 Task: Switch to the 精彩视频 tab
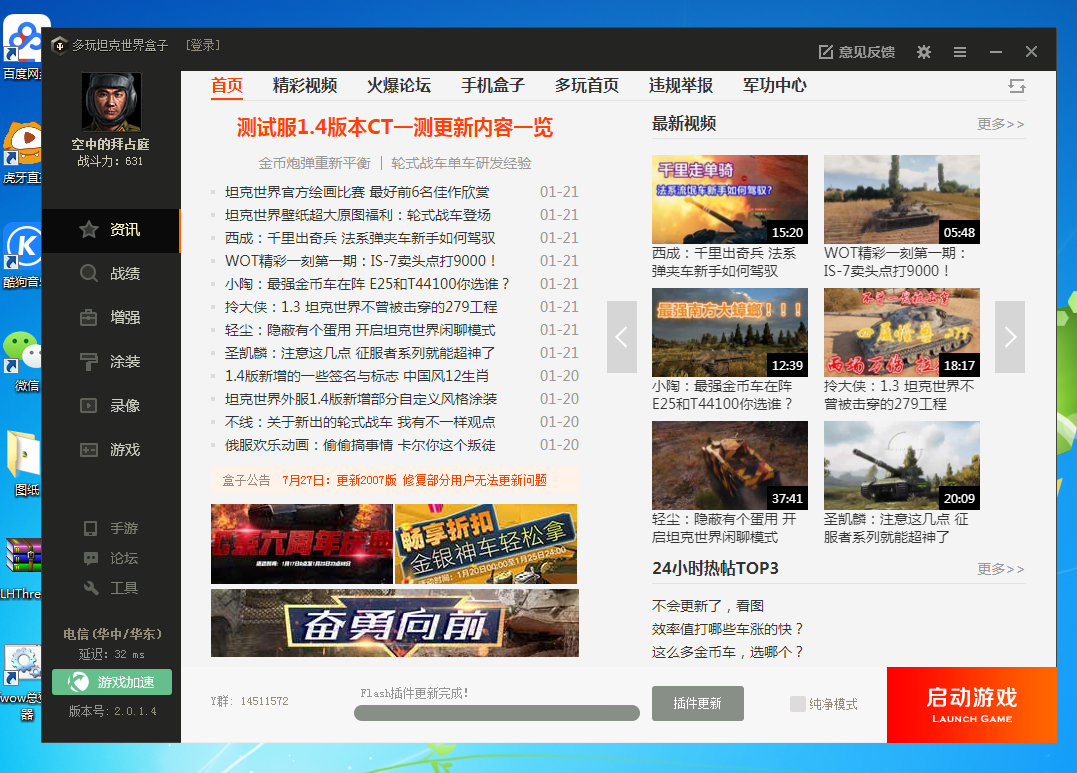click(304, 86)
